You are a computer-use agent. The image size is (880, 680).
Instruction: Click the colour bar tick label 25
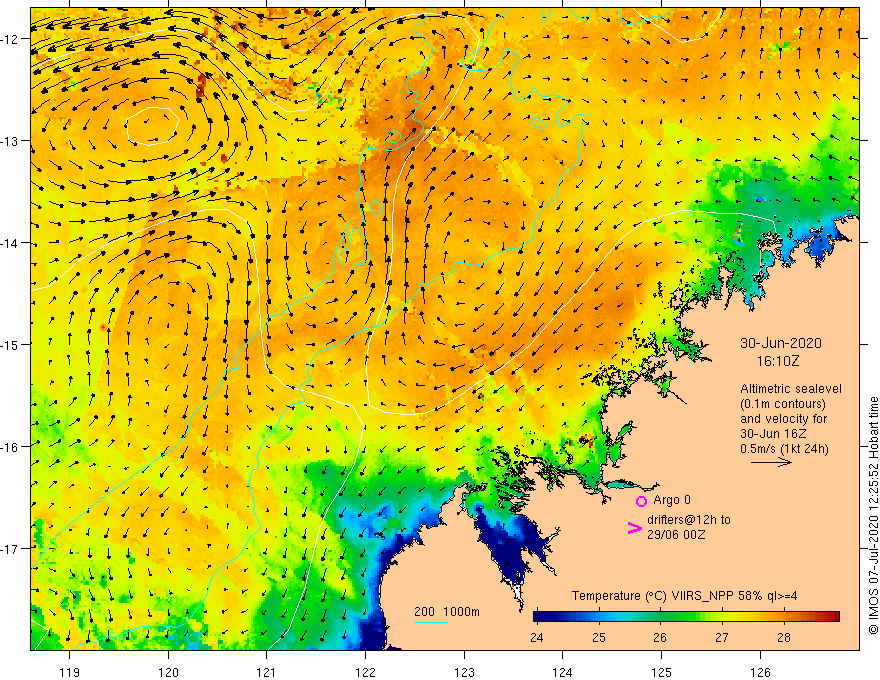[x=599, y=637]
